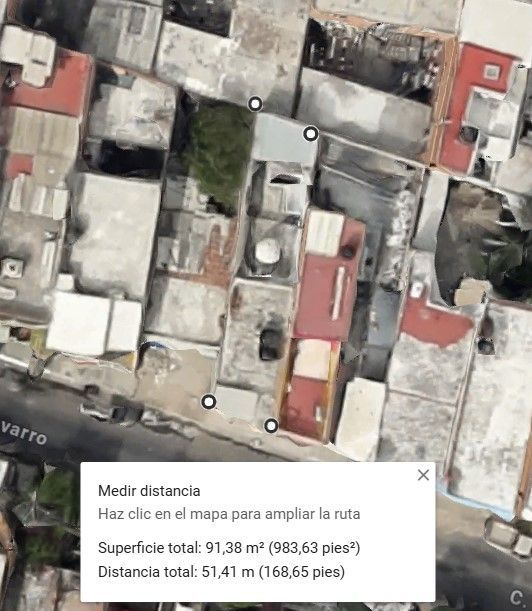
Task: Click the Medir distancia panel title
Action: click(149, 491)
